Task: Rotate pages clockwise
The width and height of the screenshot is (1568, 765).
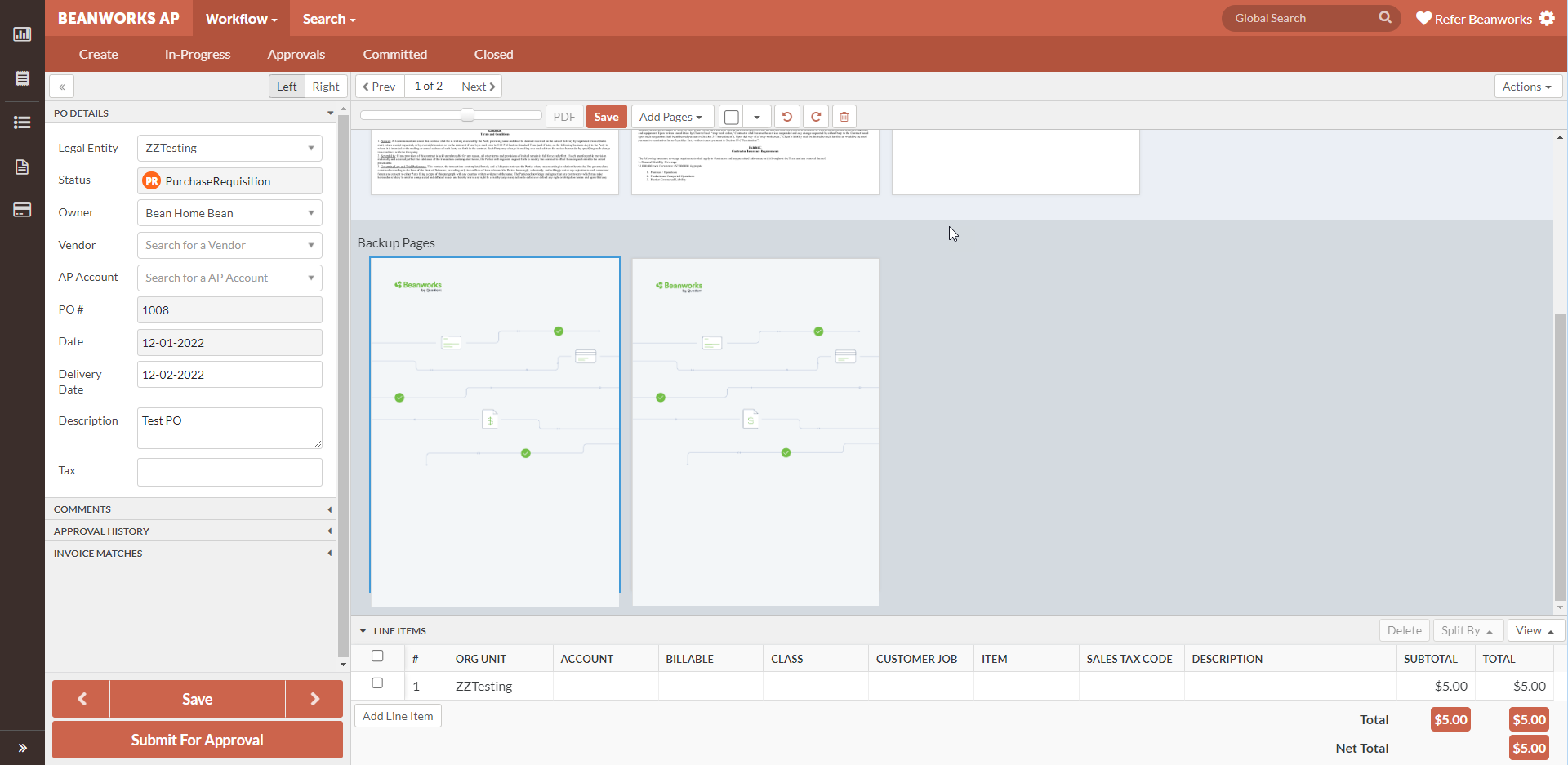Action: (816, 117)
